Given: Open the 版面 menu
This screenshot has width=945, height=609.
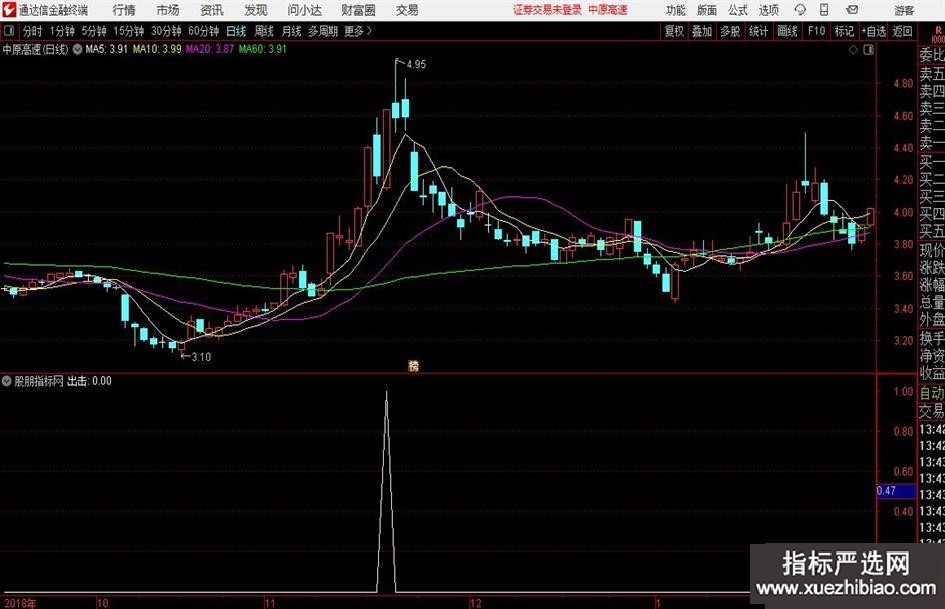Looking at the screenshot, I should tap(707, 10).
